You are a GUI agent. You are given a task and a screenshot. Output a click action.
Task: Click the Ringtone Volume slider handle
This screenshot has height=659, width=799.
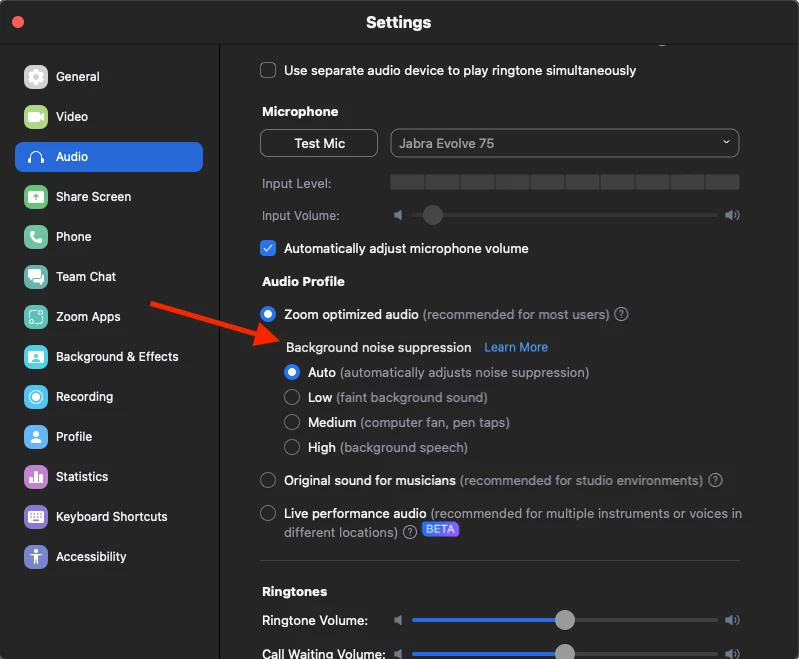(565, 620)
